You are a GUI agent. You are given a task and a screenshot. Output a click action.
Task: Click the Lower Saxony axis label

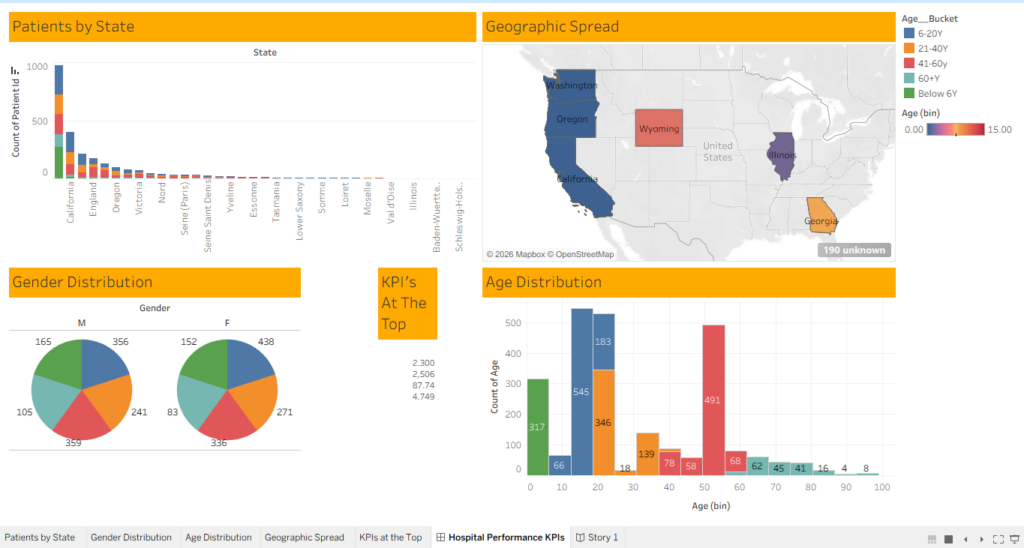tap(299, 211)
